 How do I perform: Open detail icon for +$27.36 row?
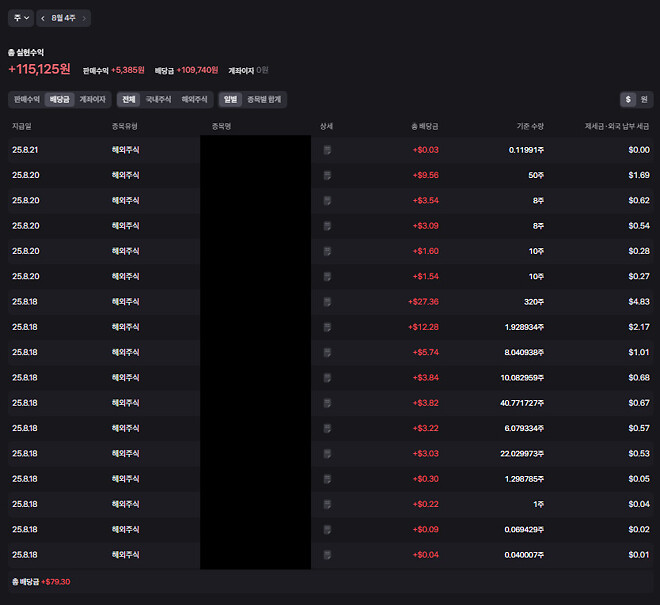click(327, 301)
